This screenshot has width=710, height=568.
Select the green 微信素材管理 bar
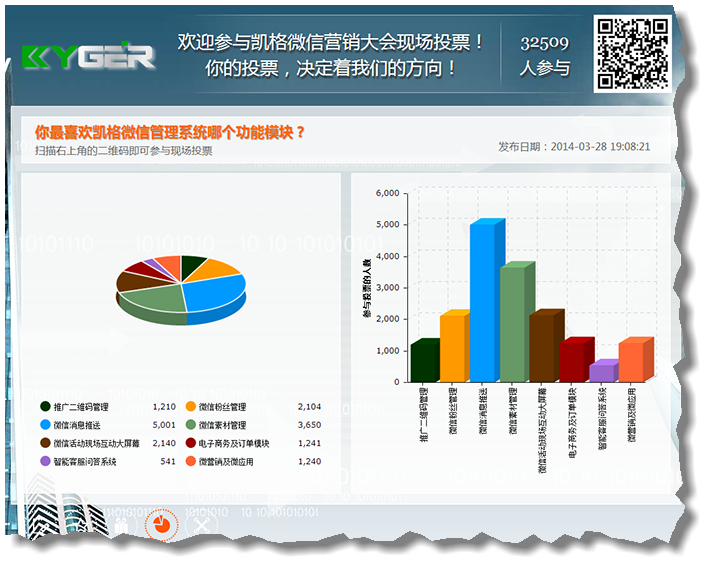coord(513,324)
